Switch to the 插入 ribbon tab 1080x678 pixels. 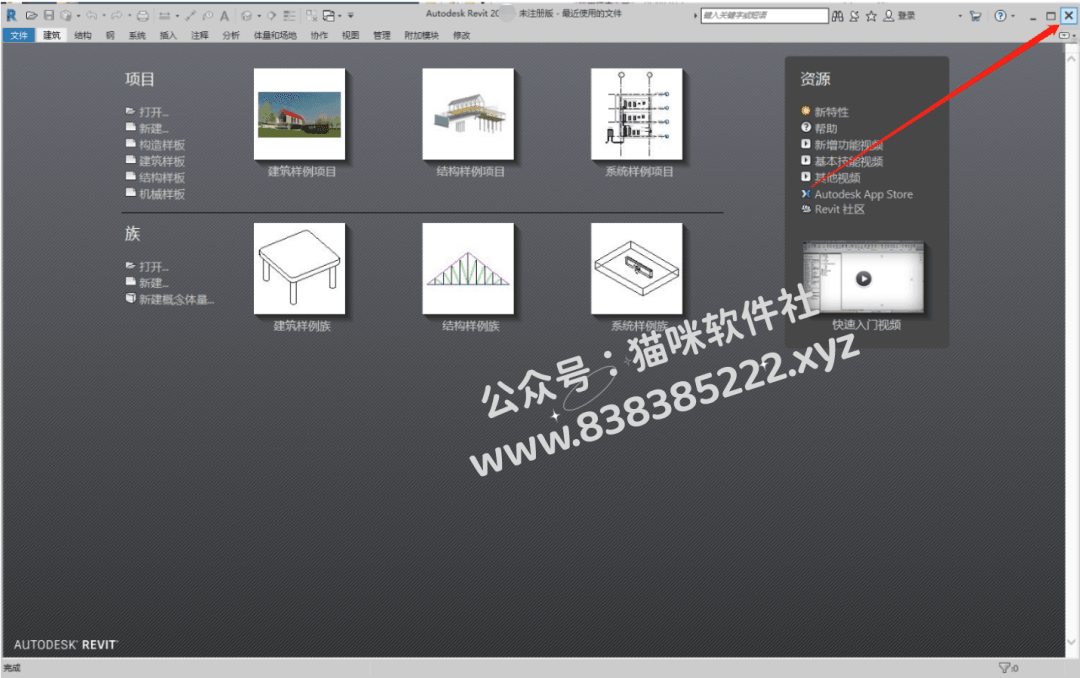point(168,35)
